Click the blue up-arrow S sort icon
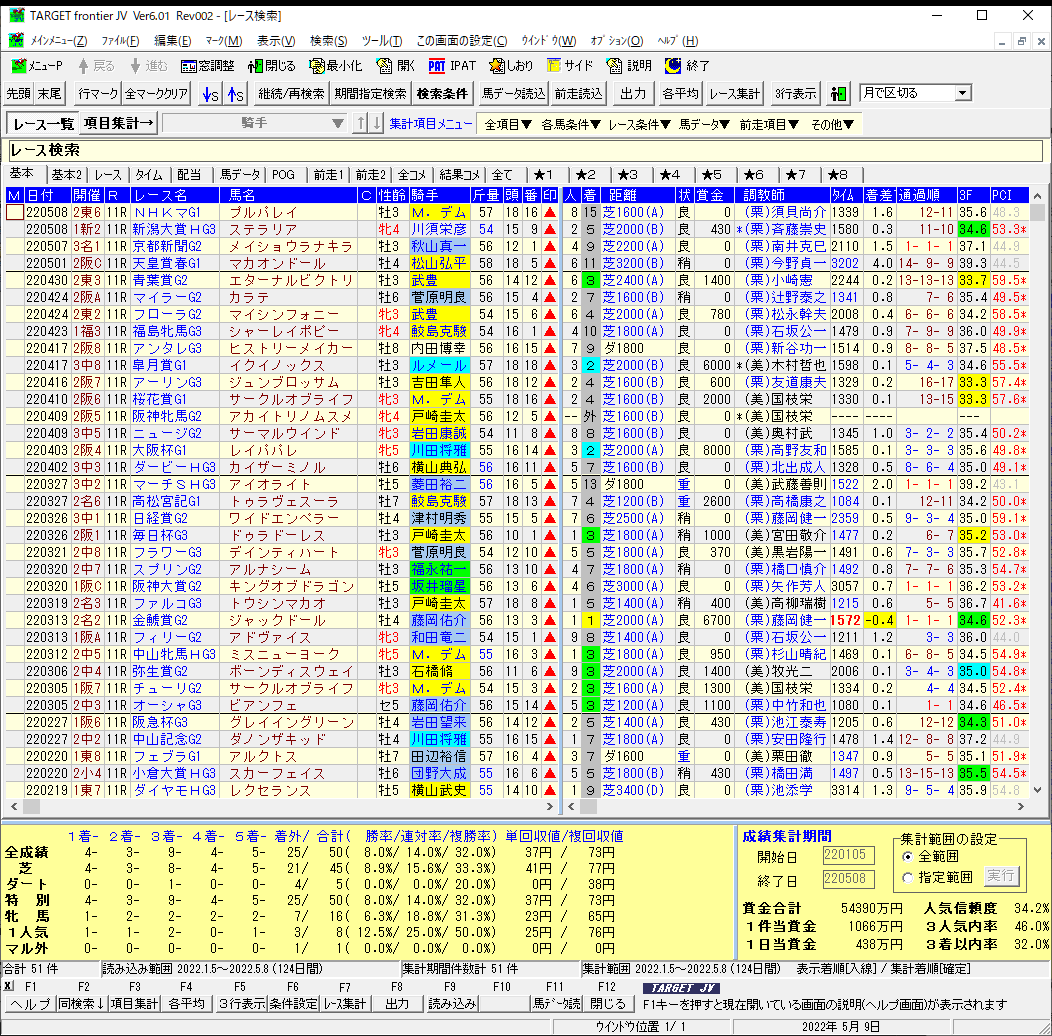Viewport: 1052px width, 1036px height. click(x=235, y=94)
